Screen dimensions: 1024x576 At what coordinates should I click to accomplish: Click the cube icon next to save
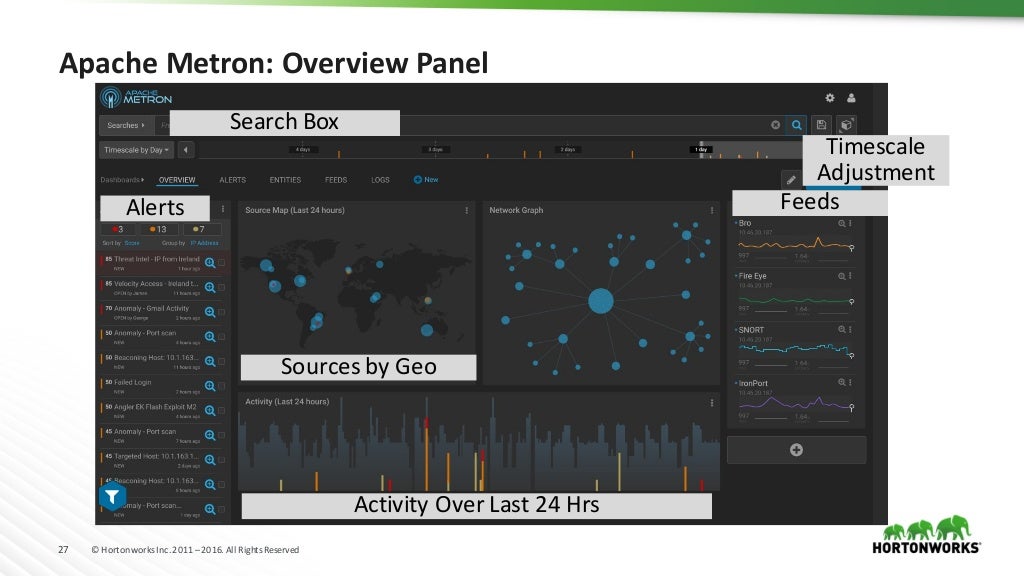[846, 125]
